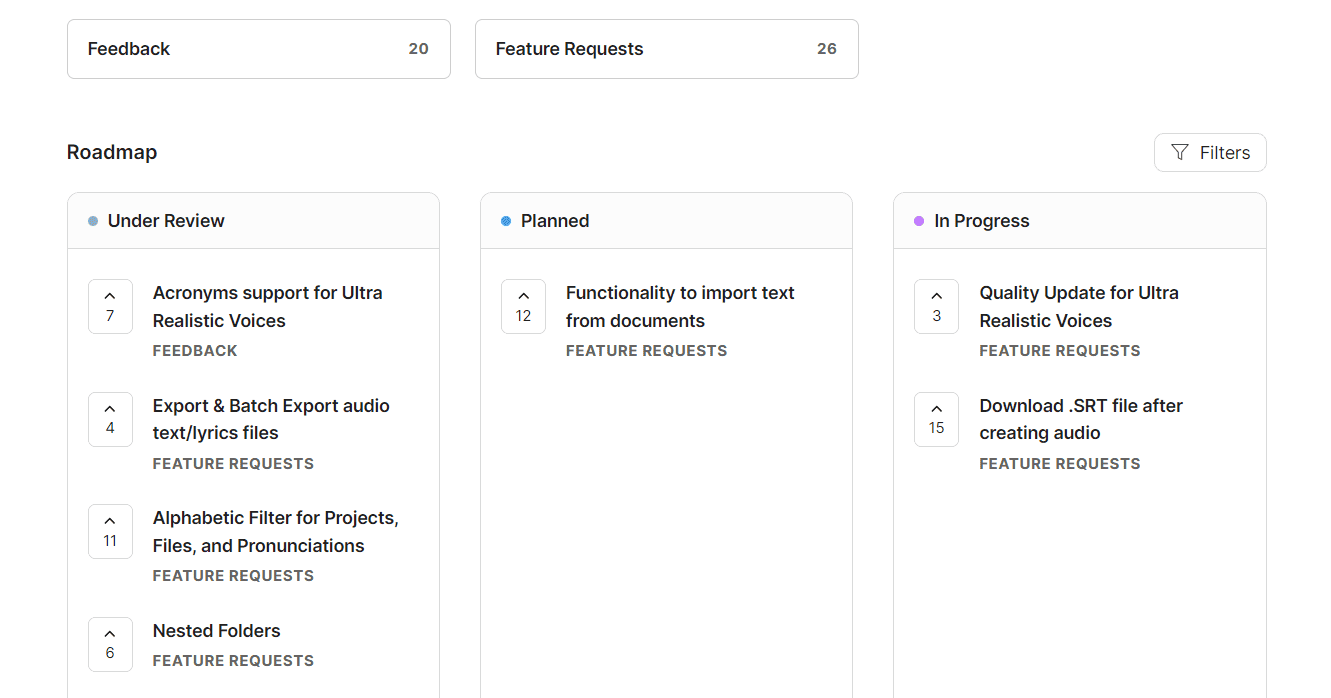This screenshot has height=698, width=1331.
Task: Upvote Download .SRT file after creating audio
Action: point(936,419)
